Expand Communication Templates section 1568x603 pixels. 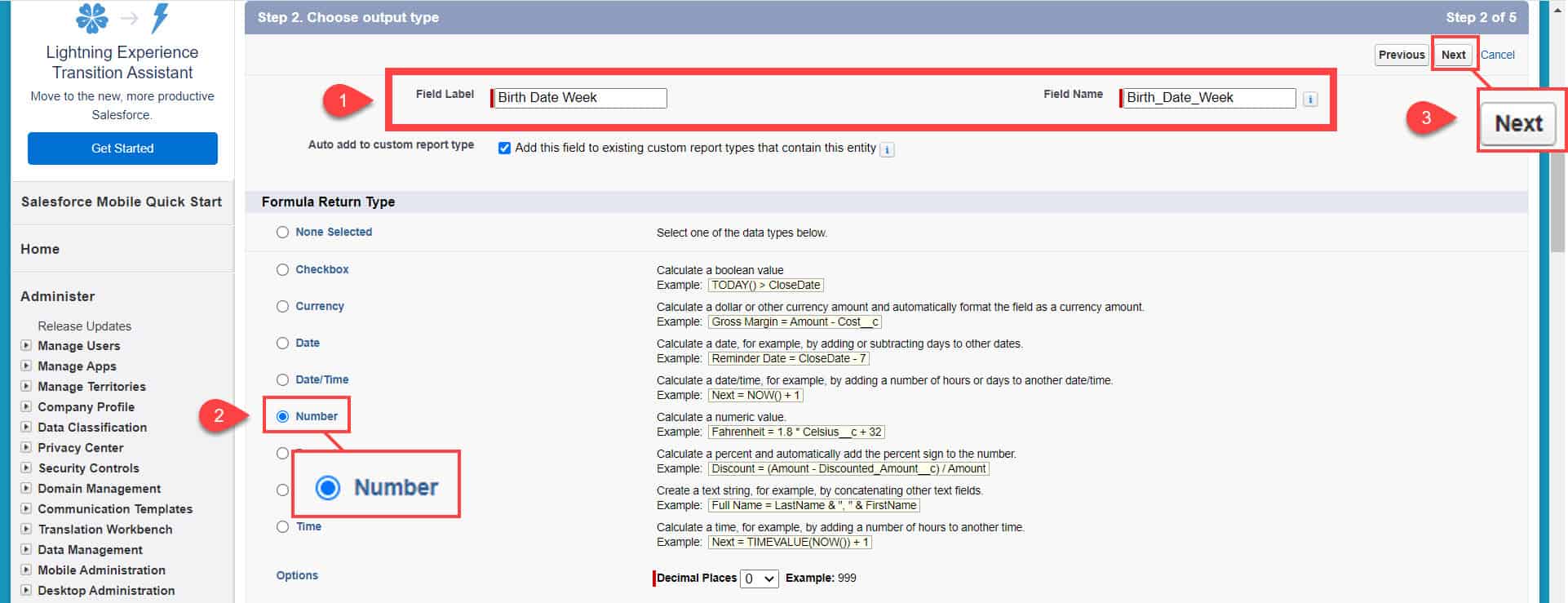(x=26, y=509)
